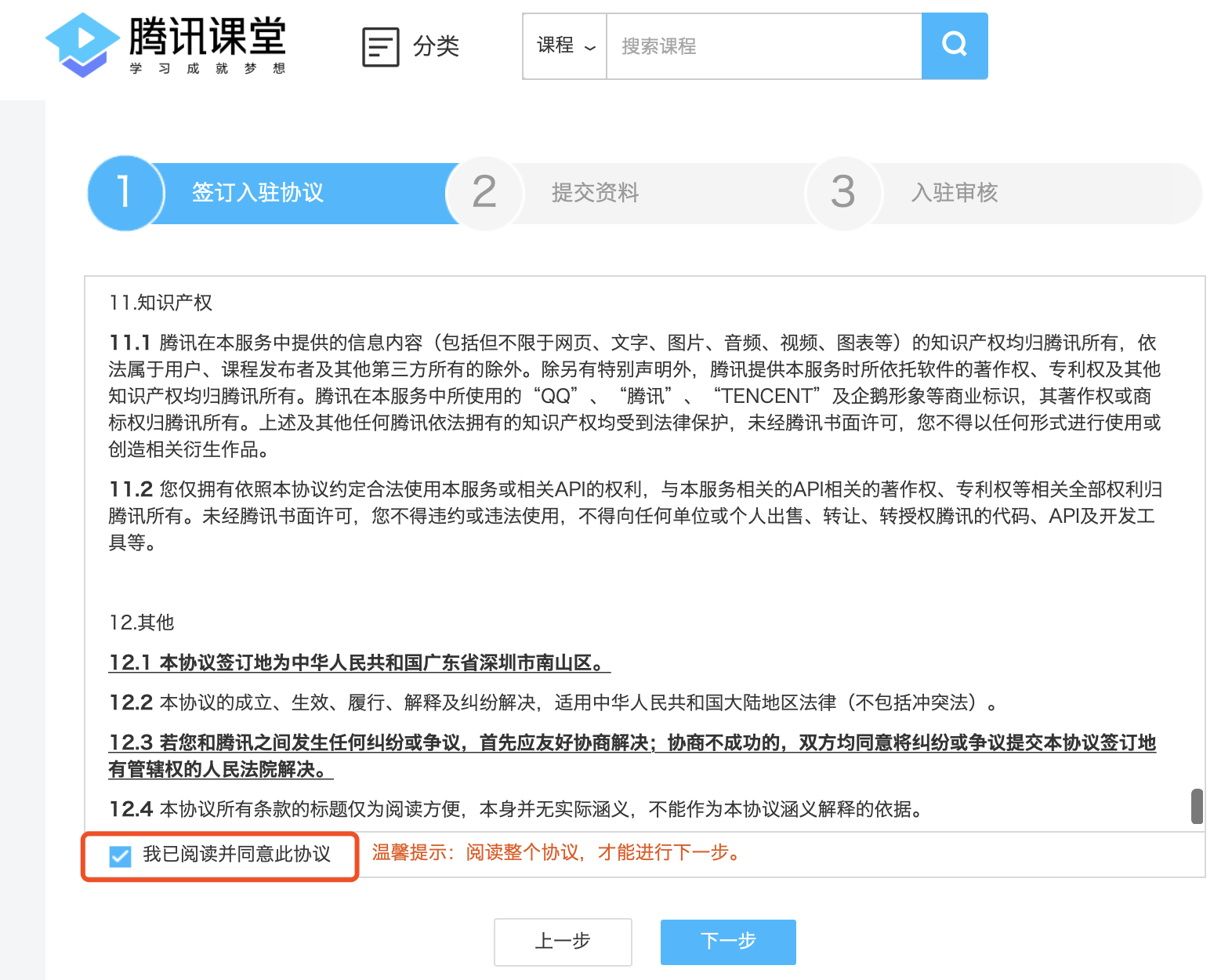Click the step number 1 circle
Viewport: 1232px width, 980px height.
(x=125, y=193)
